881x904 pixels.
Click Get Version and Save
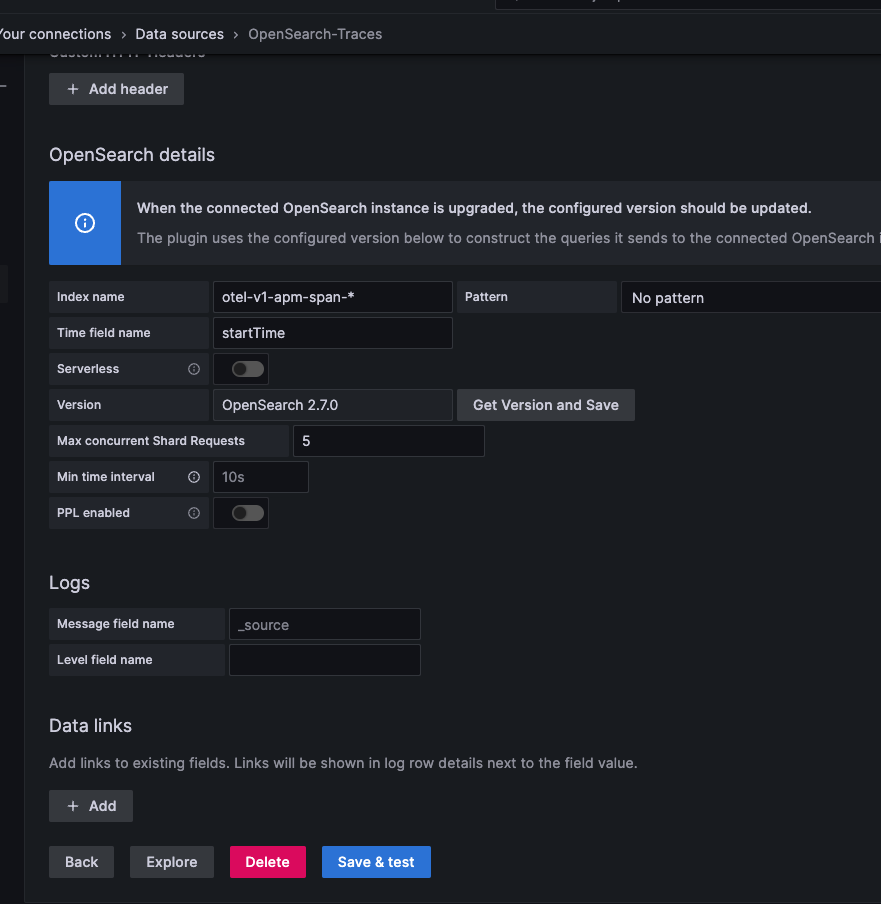(x=545, y=405)
